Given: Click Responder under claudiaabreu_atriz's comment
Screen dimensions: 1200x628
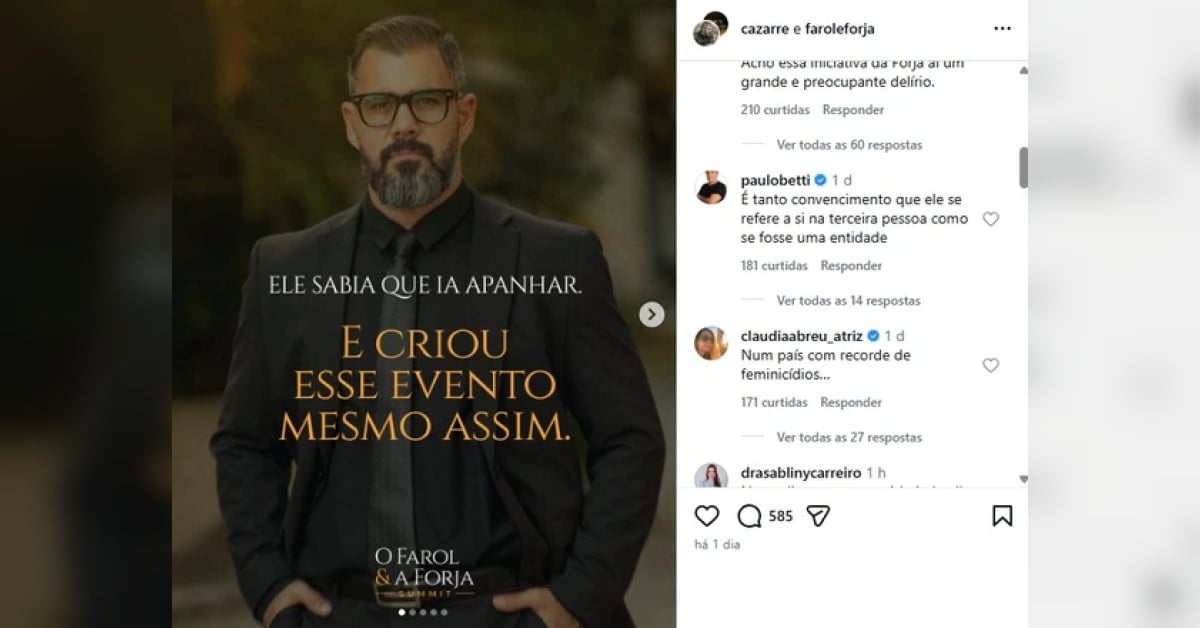Looking at the screenshot, I should [x=851, y=403].
